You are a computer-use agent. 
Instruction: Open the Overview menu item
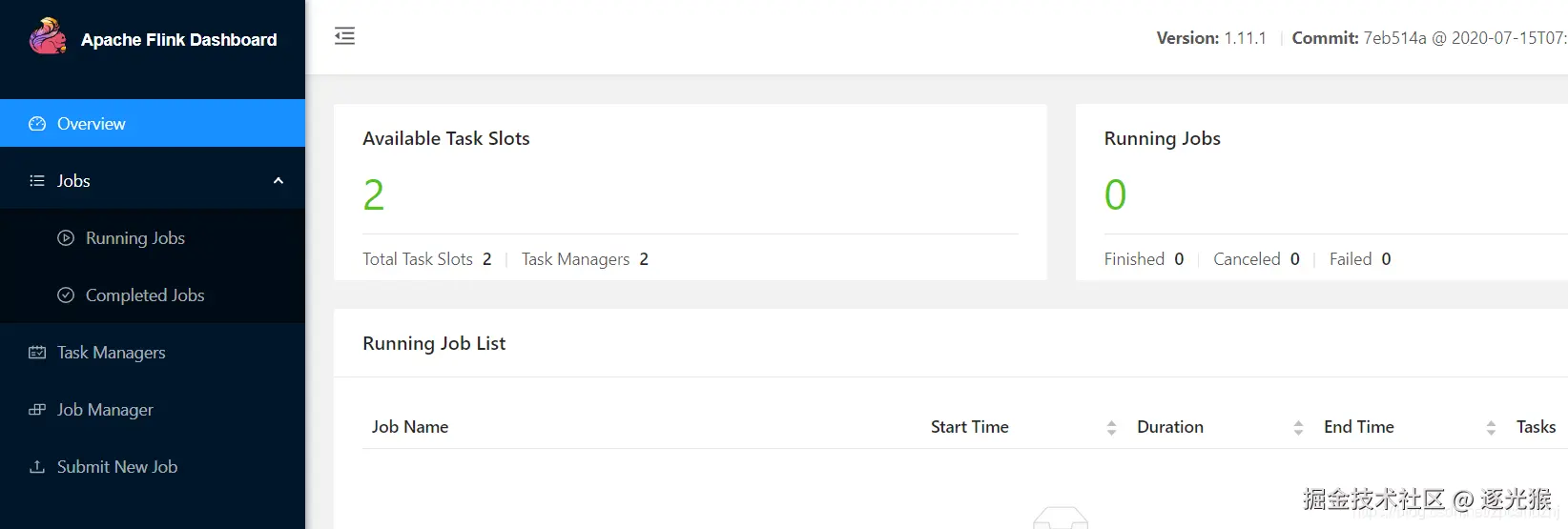click(92, 124)
